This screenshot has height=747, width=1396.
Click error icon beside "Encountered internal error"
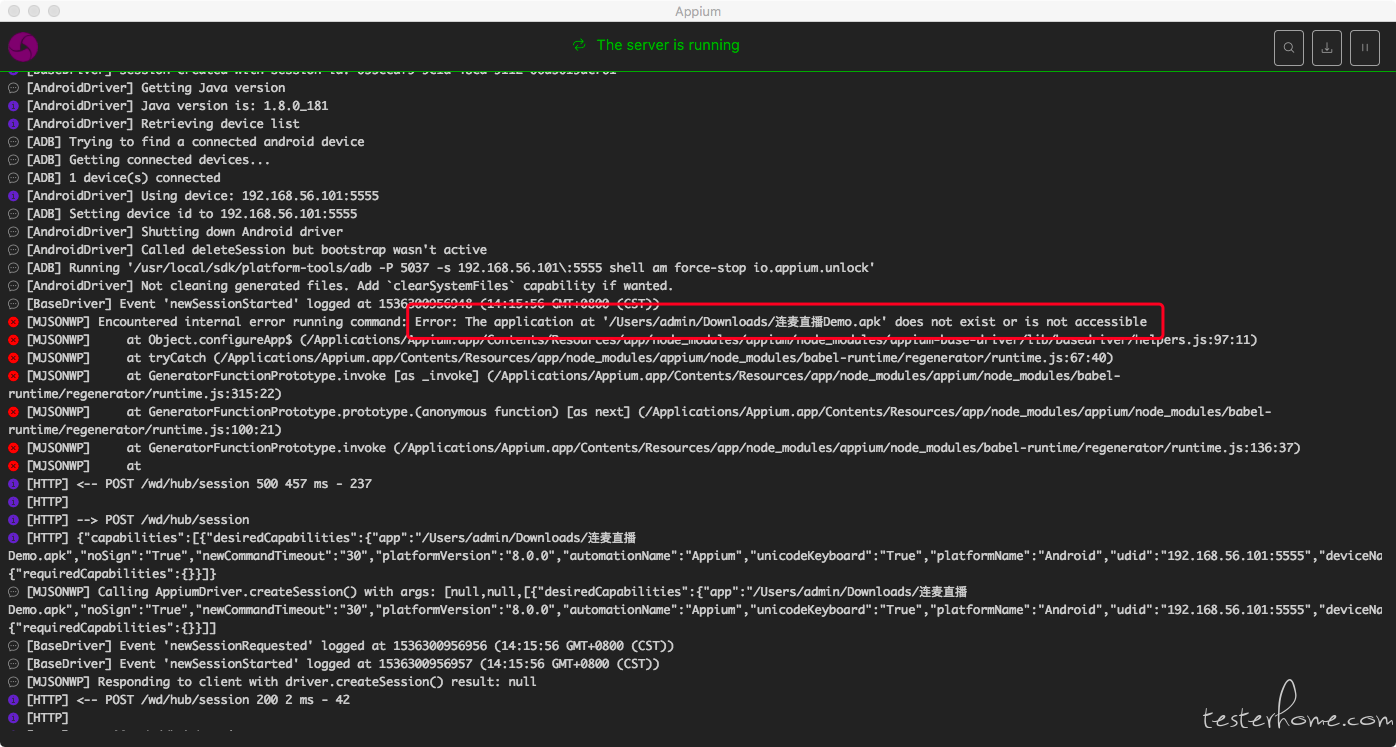click(x=14, y=321)
